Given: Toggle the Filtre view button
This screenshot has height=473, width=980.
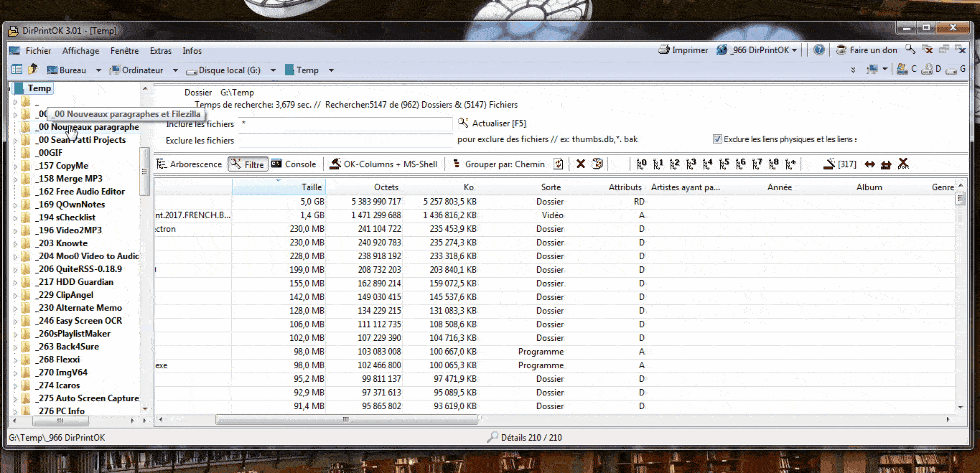Looking at the screenshot, I should 248,164.
